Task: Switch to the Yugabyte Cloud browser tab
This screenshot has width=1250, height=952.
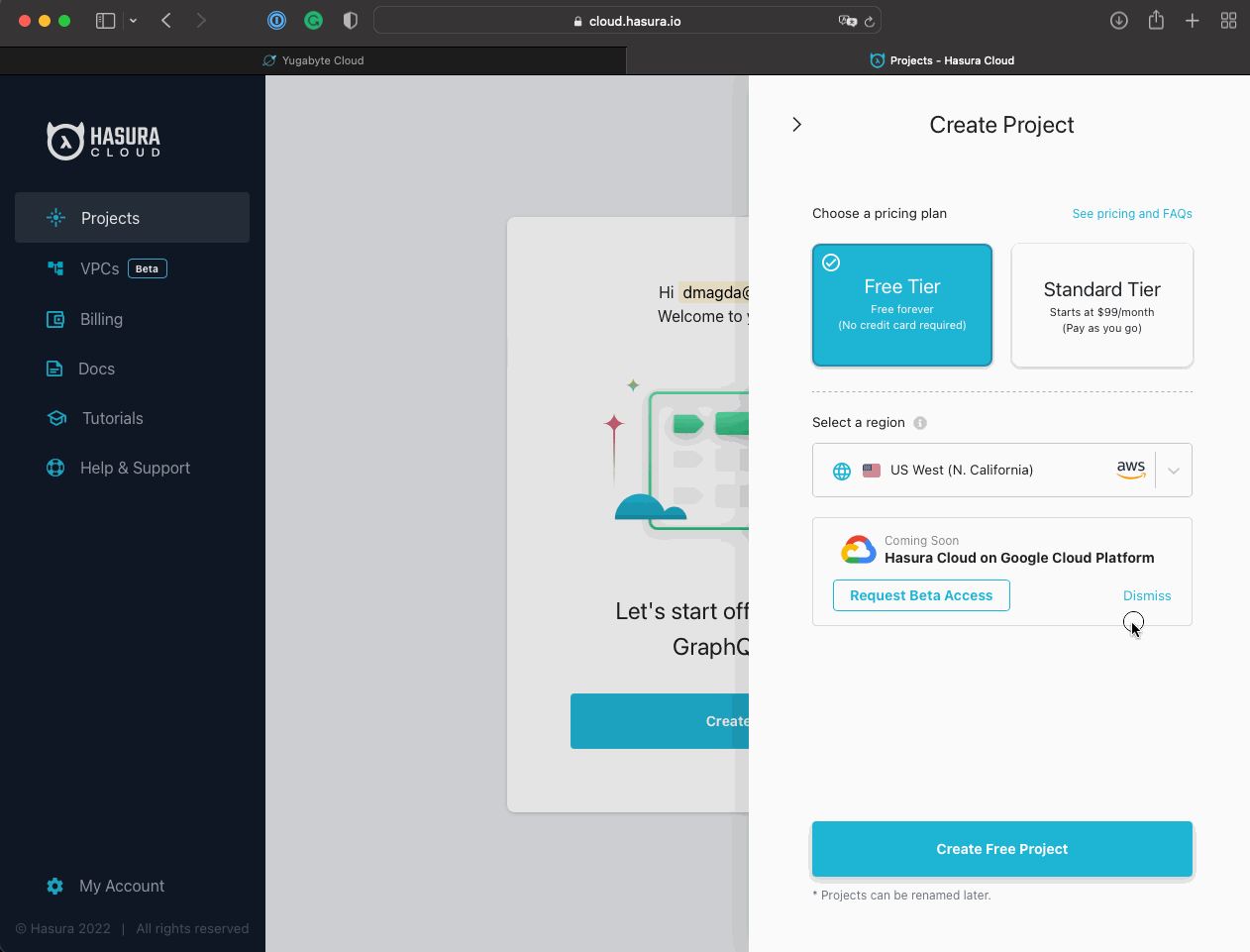Action: click(x=313, y=59)
